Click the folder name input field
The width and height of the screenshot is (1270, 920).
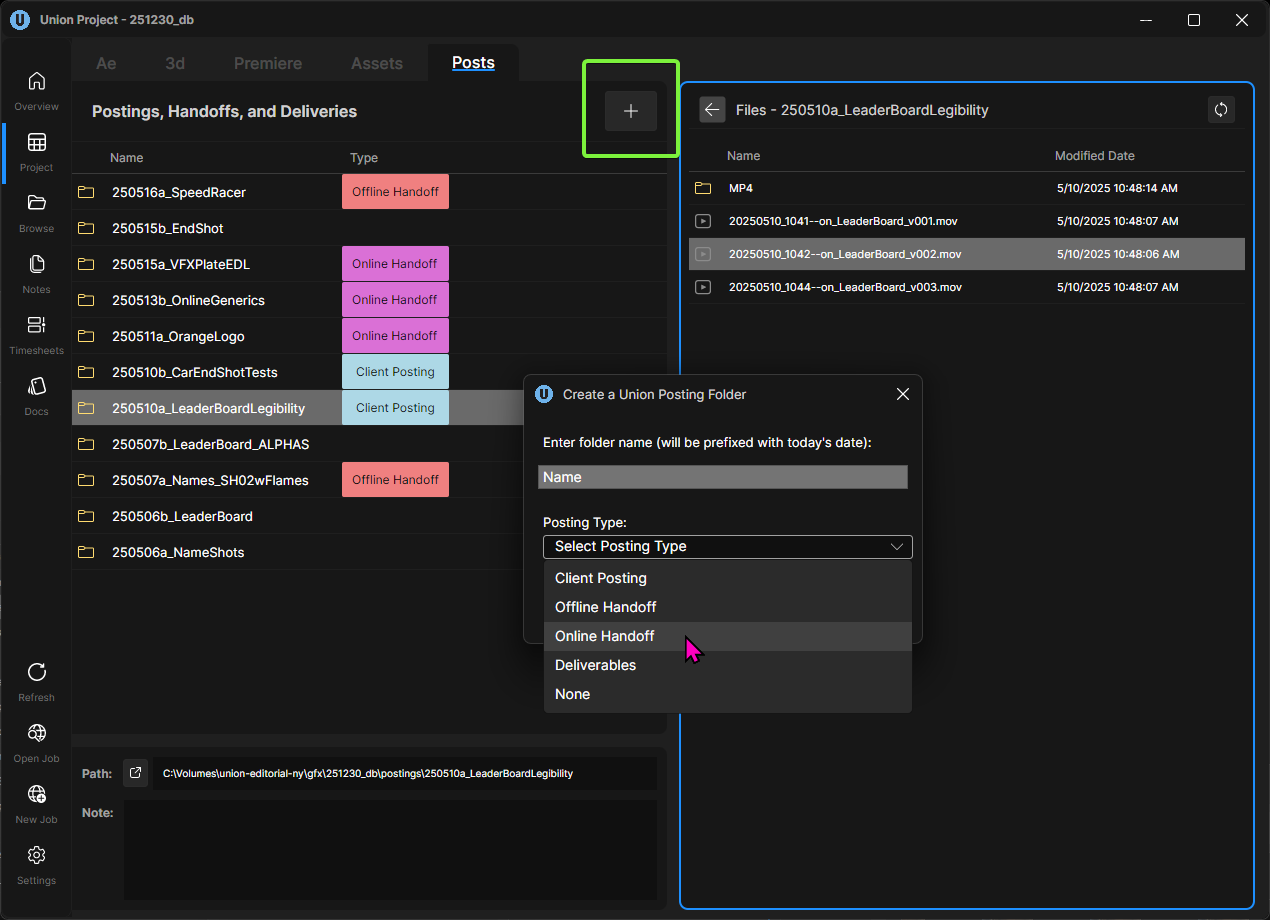pos(723,477)
